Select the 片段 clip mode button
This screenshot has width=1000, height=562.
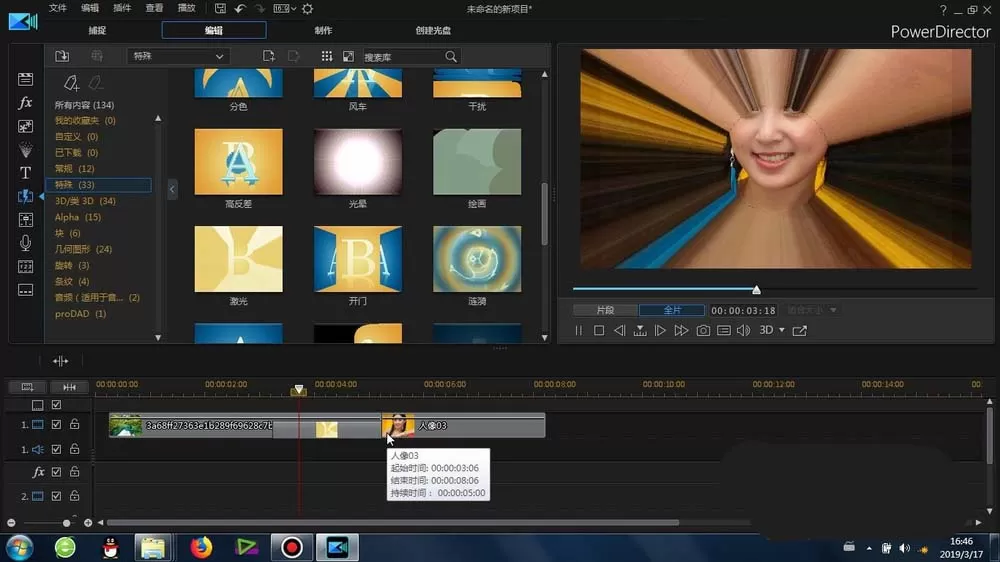605,310
